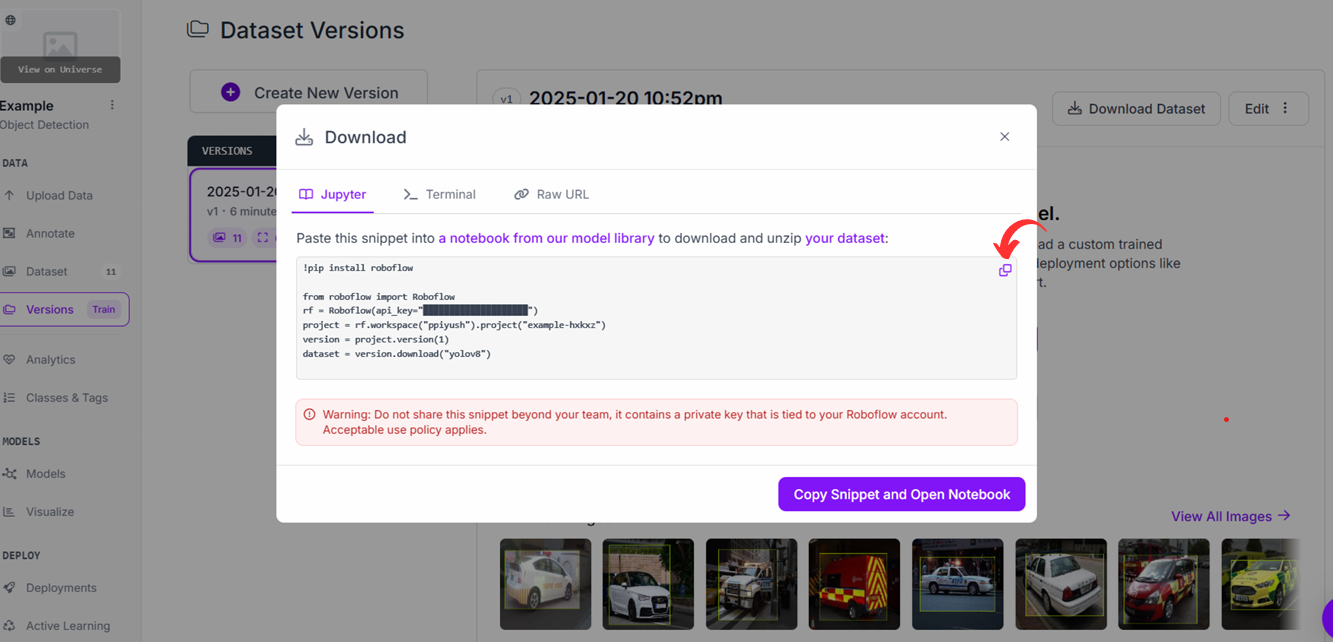Click the 11 count badge beside Dataset
Screen dimensions: 1333x642
point(111,271)
